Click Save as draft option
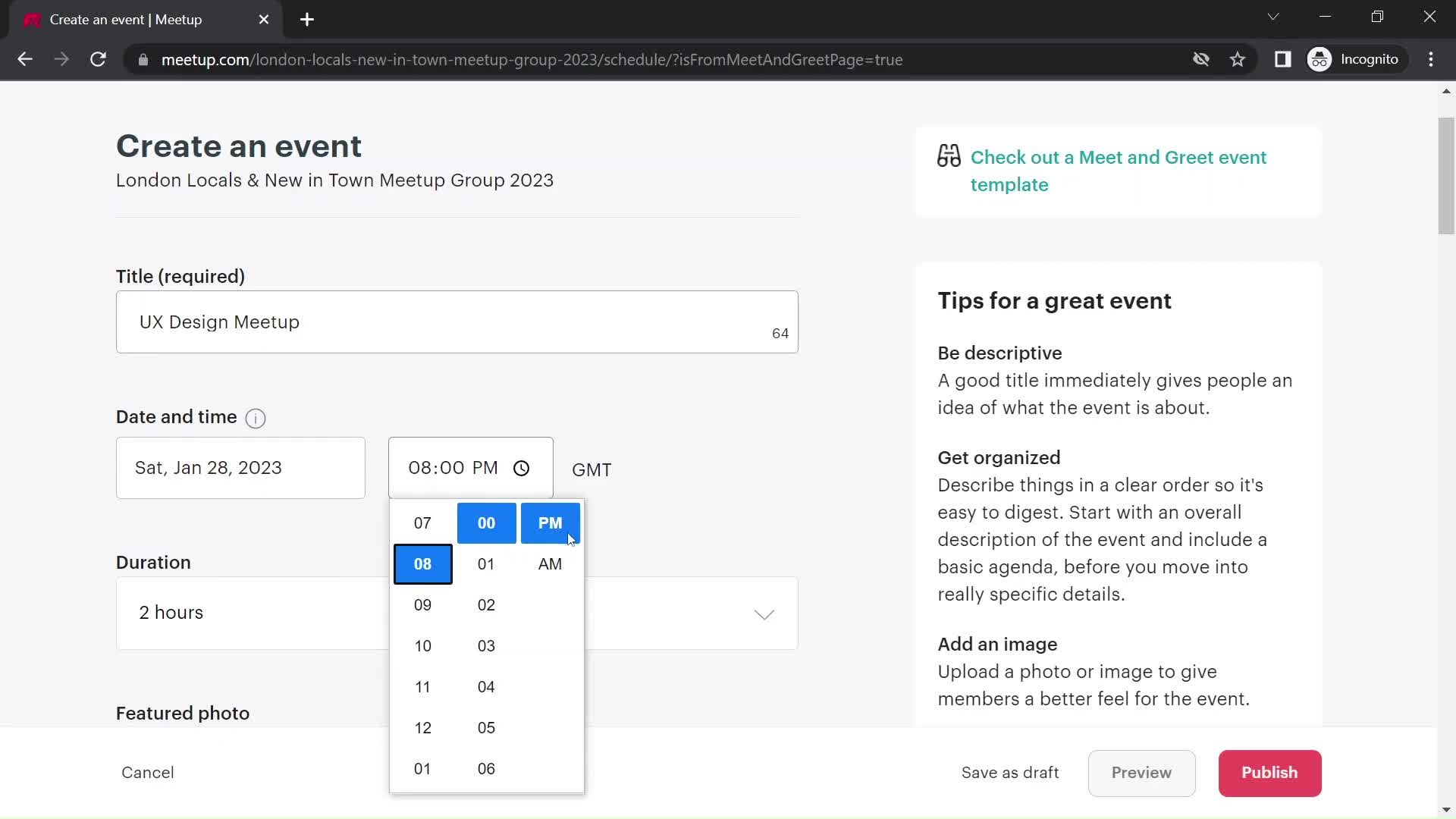 1011,773
